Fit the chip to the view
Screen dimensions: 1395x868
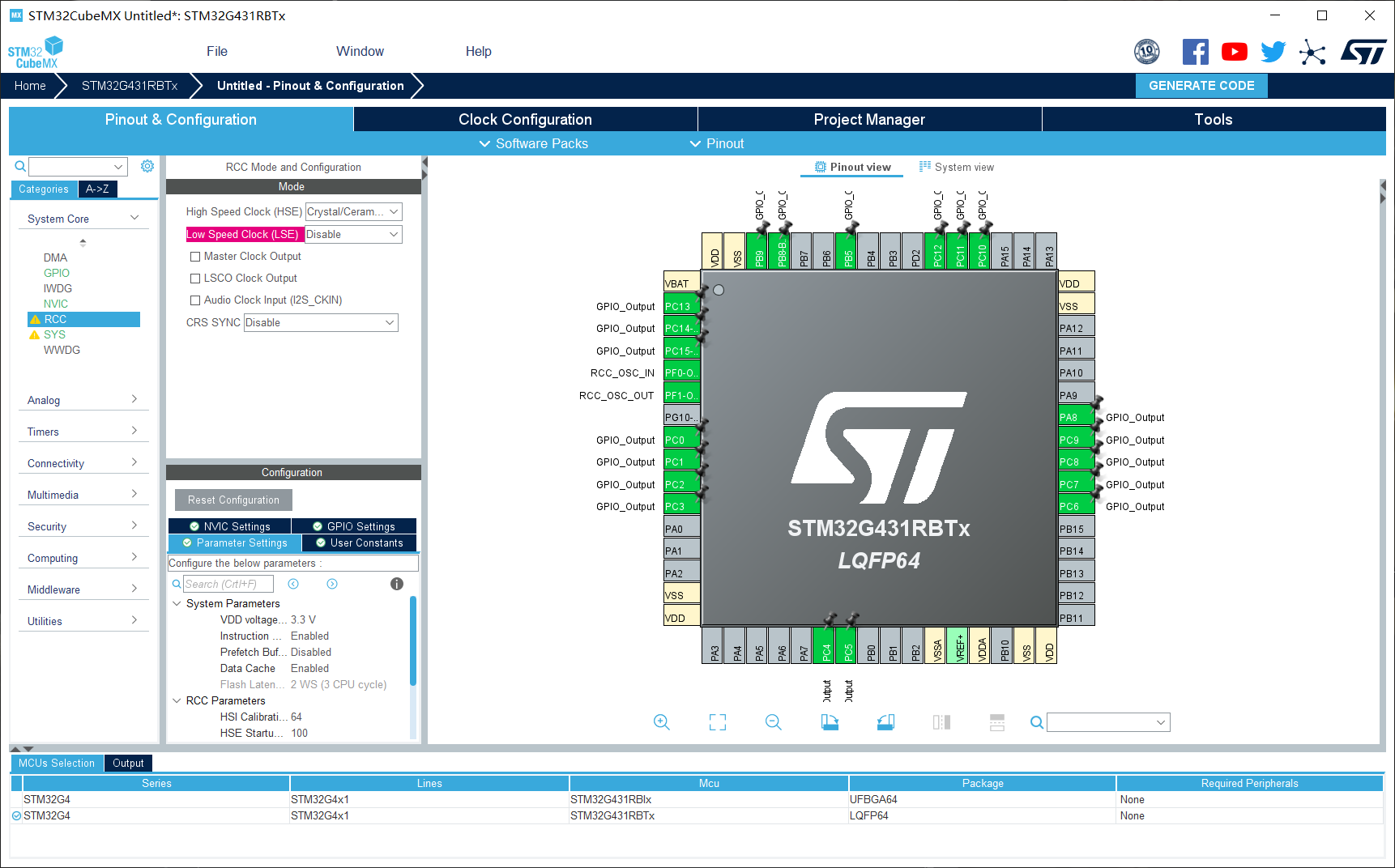click(x=718, y=722)
